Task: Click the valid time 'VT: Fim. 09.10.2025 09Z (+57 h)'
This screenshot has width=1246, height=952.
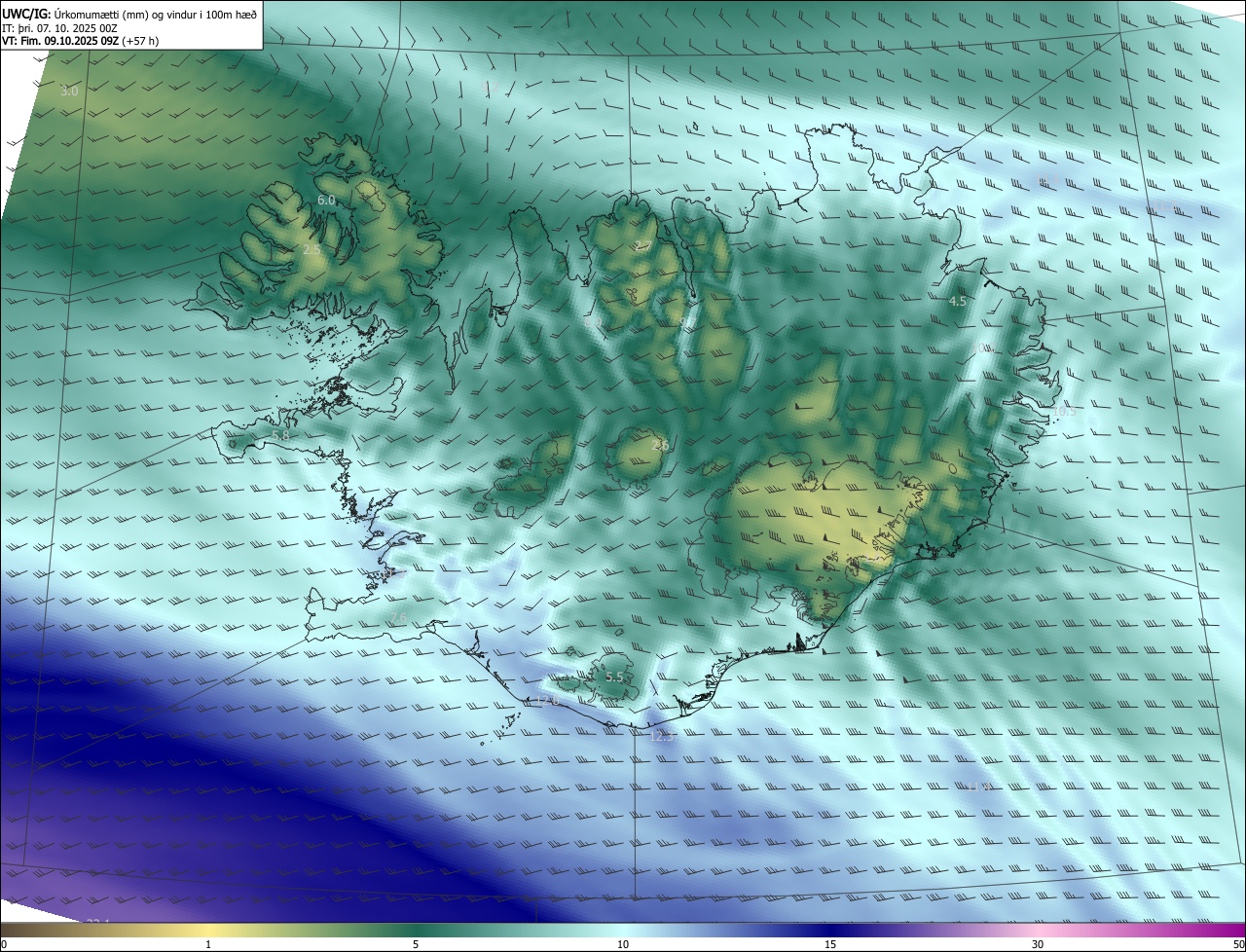Action: (x=80, y=41)
